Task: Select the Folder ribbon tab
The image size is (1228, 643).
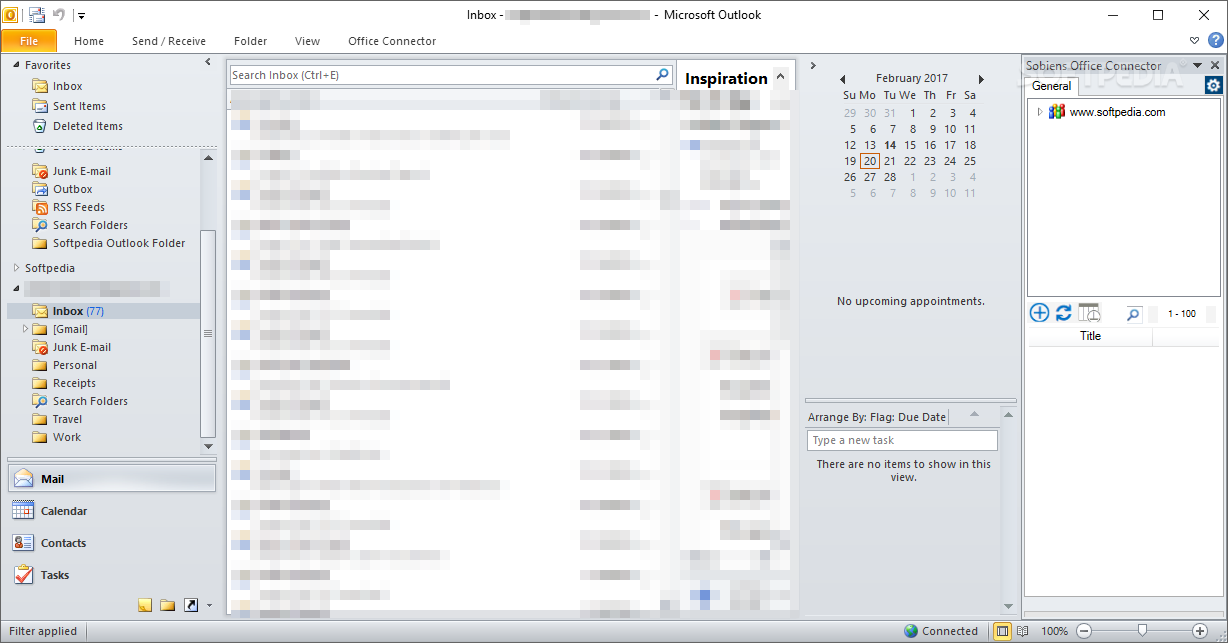Action: [251, 41]
